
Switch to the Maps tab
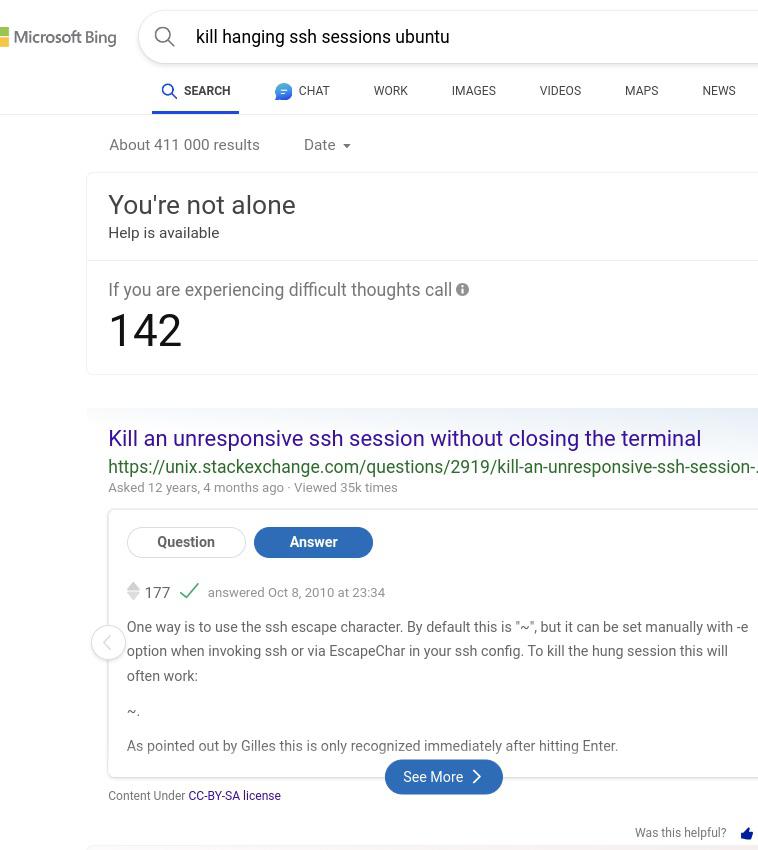641,91
